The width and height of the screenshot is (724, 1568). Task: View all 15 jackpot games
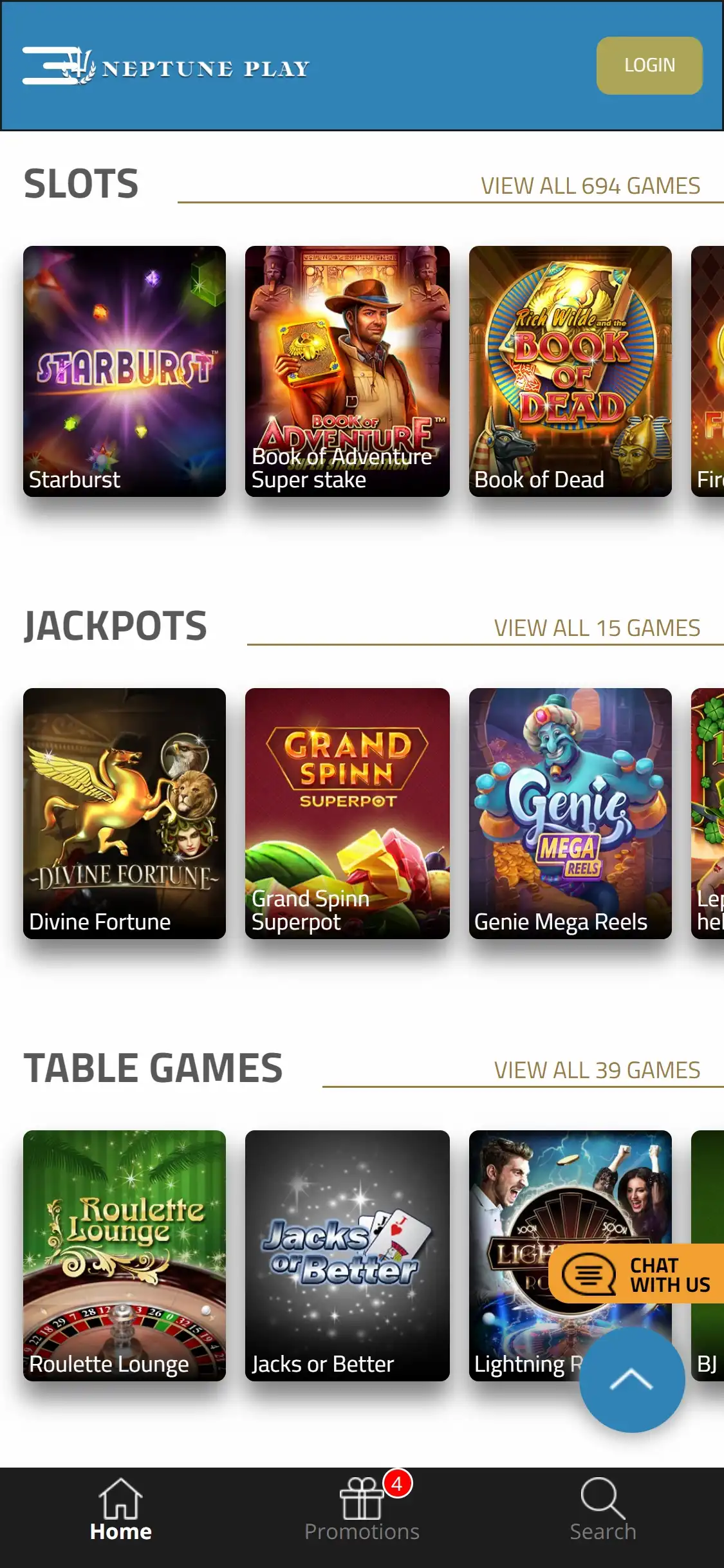tap(597, 628)
